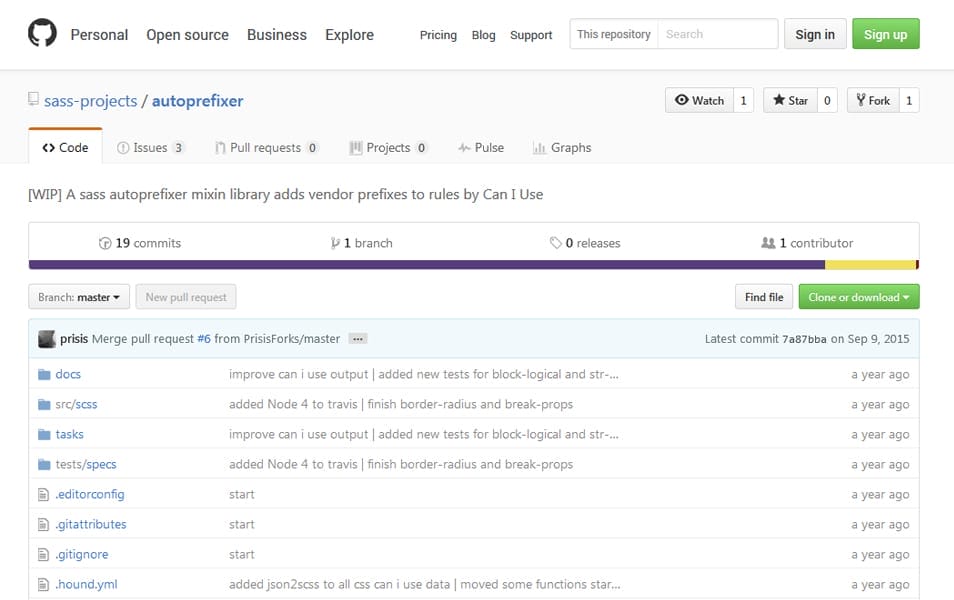
Task: Open the Pull requests tab
Action: [266, 147]
